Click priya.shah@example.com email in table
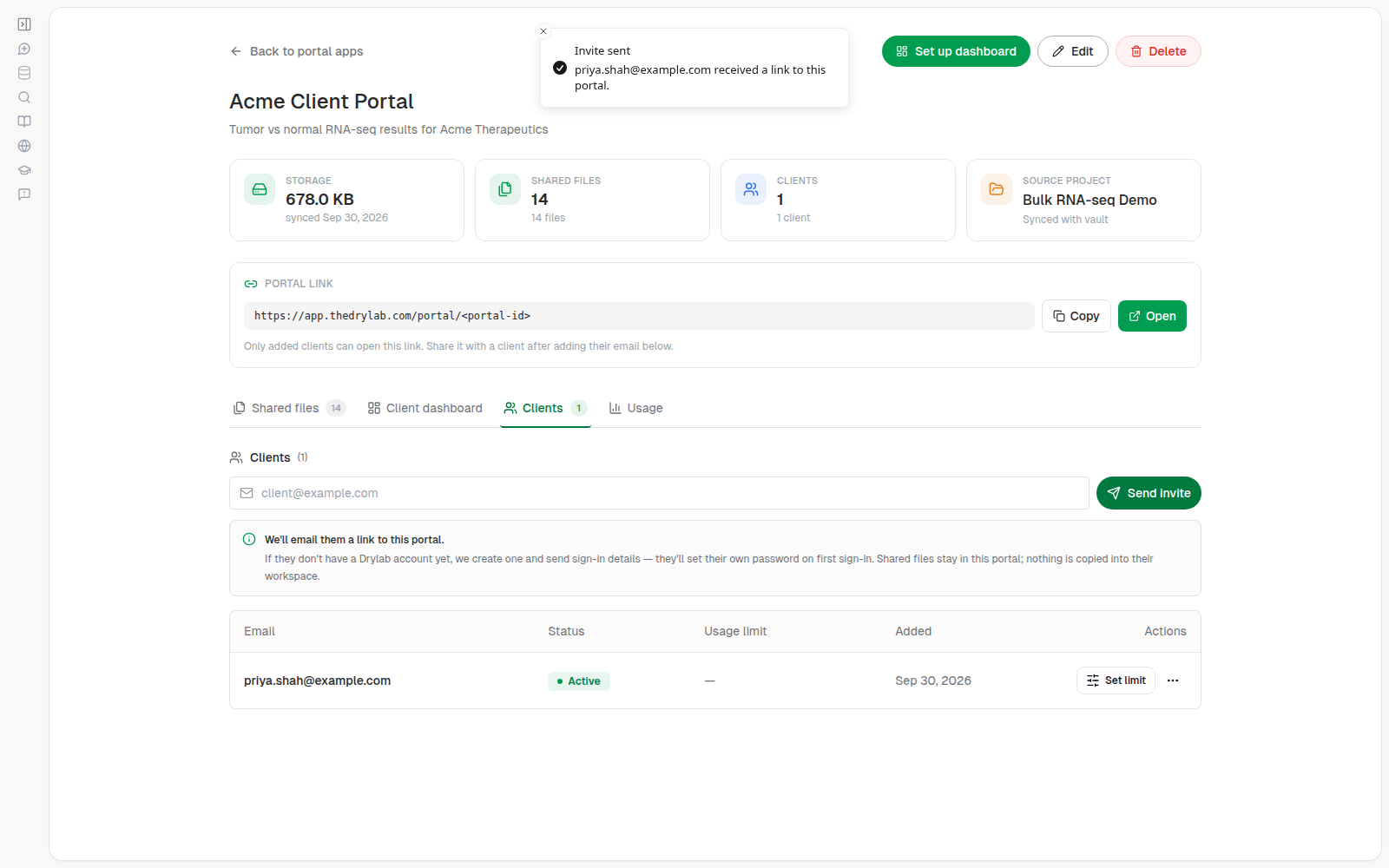This screenshot has width=1389, height=868. (x=318, y=681)
